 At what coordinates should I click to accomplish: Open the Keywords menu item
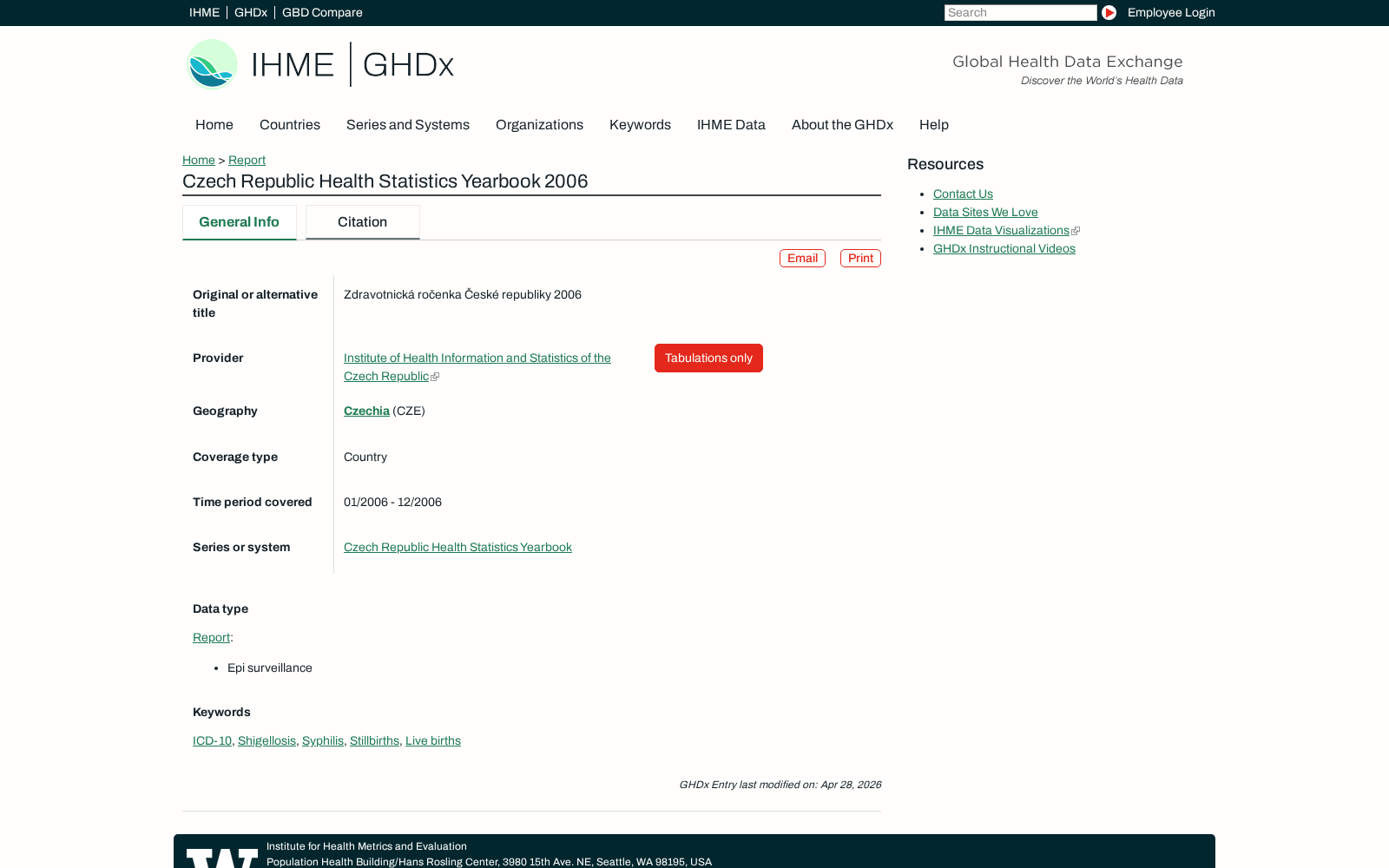tap(640, 125)
